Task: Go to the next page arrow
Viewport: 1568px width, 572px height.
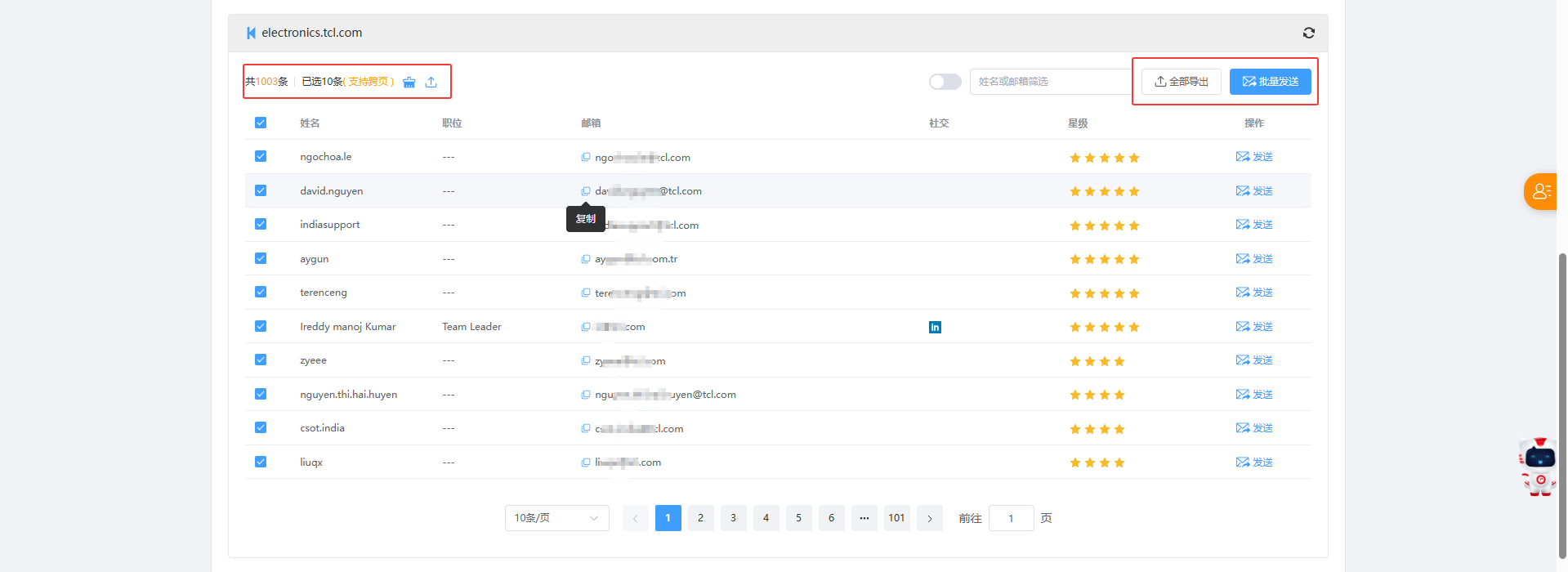Action: point(929,518)
